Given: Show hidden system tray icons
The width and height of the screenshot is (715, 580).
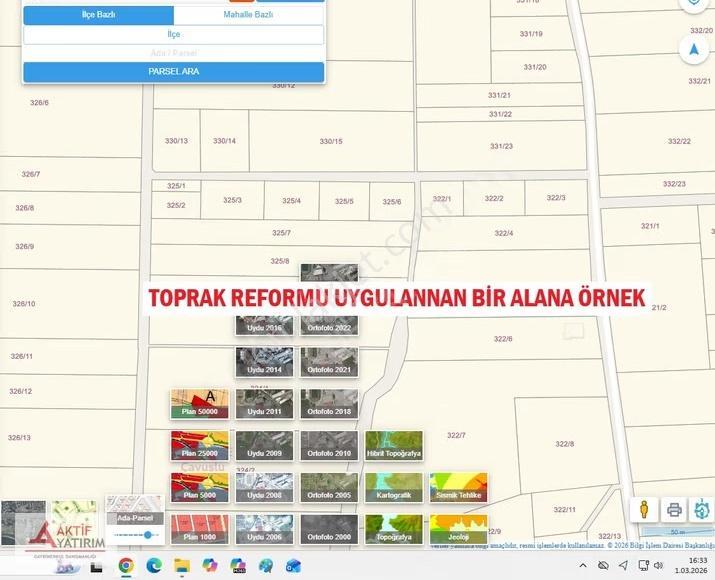Looking at the screenshot, I should point(583,566).
